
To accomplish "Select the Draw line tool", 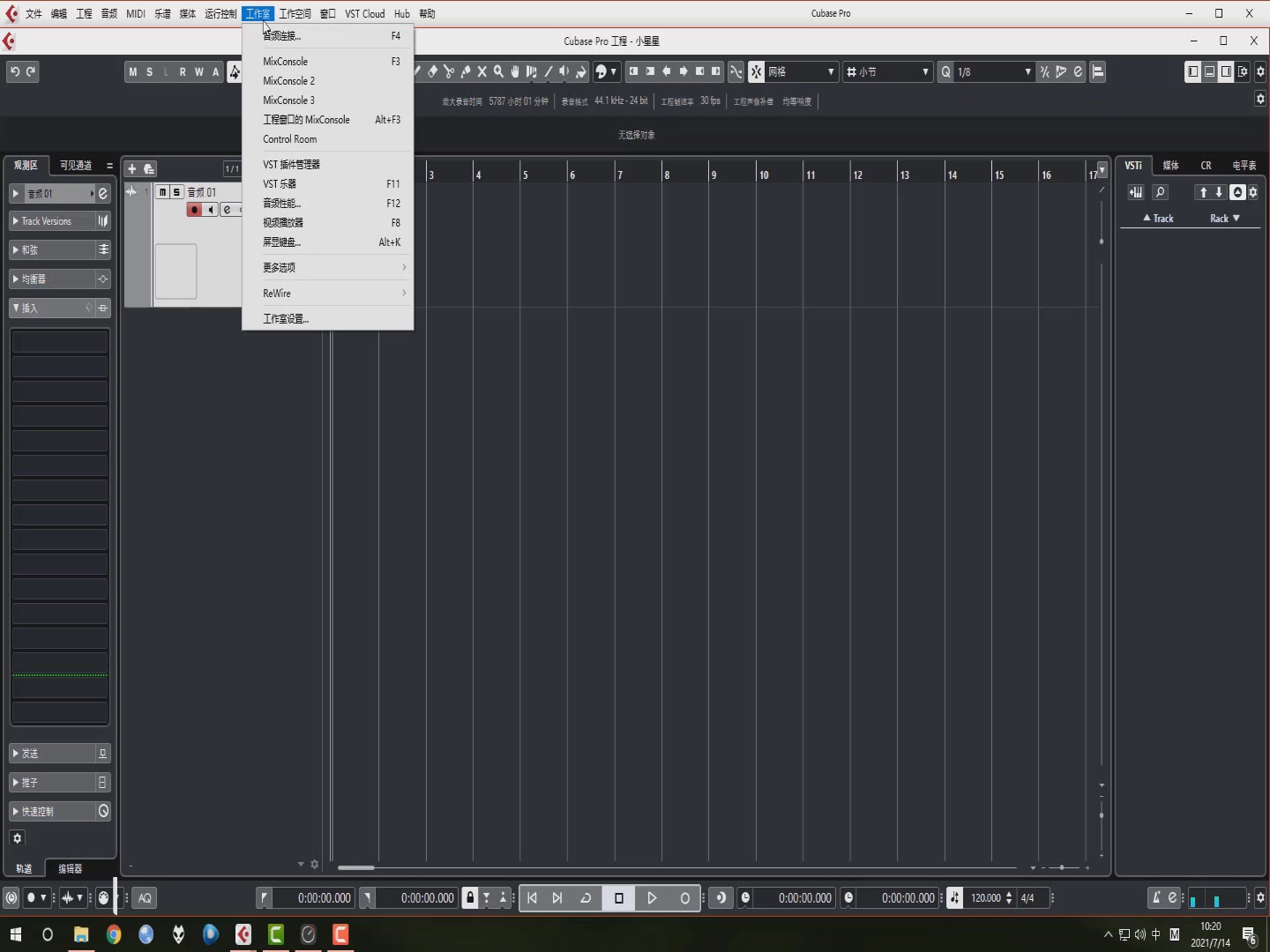I will 549,72.
